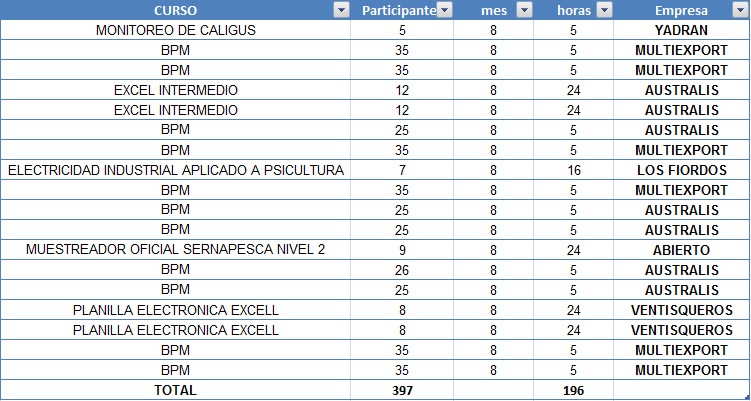751x401 pixels.
Task: Click the LOS FIORDOS company cell
Action: pyautogui.click(x=682, y=170)
